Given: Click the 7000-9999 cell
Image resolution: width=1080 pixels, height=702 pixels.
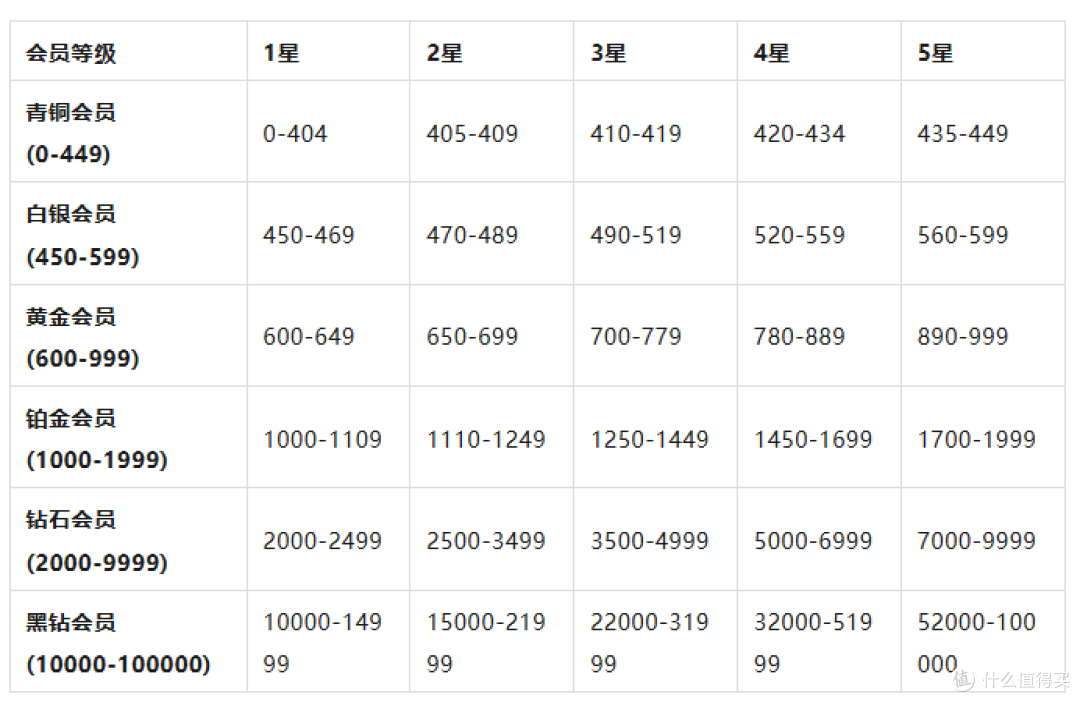Looking at the screenshot, I should click(983, 539).
